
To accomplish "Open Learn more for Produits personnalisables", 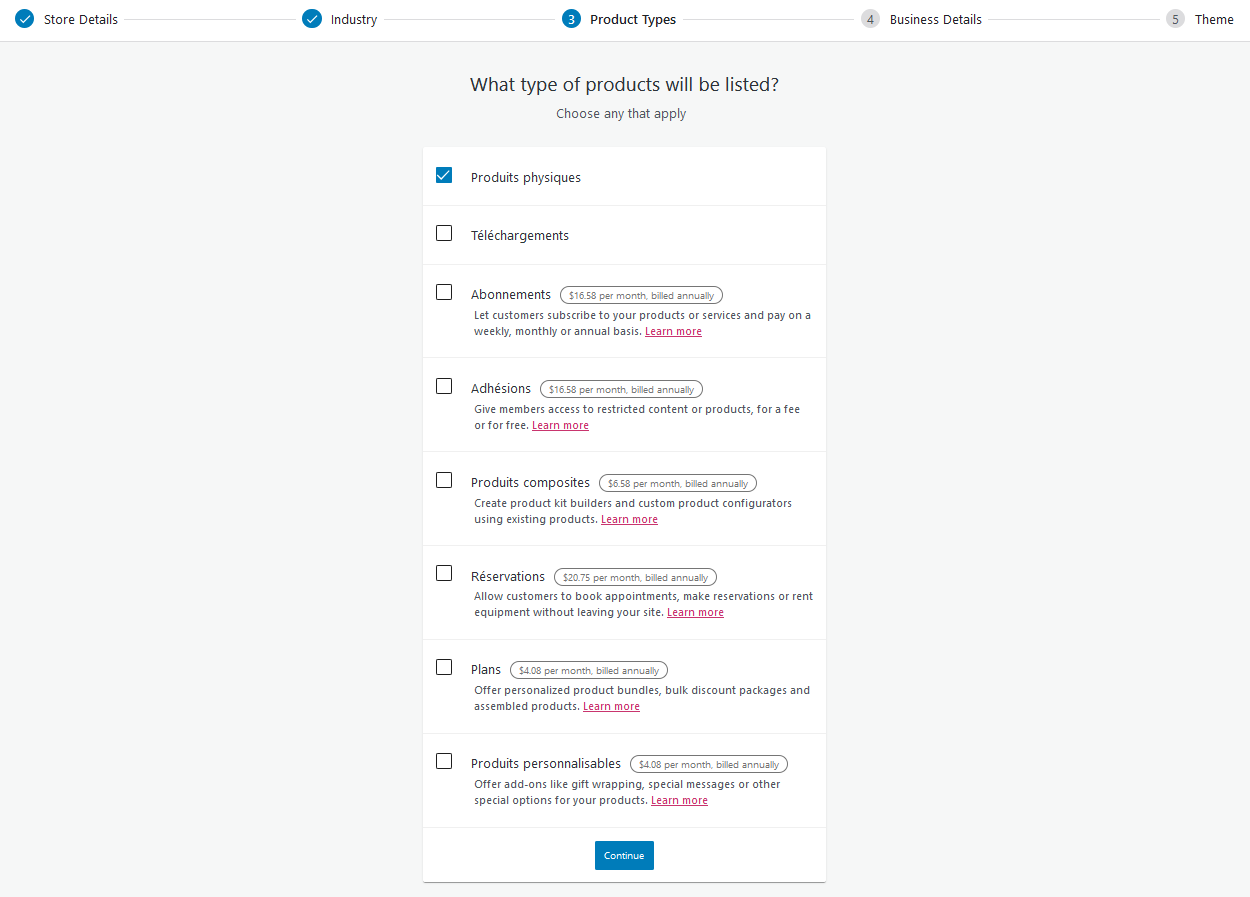I will coord(679,799).
